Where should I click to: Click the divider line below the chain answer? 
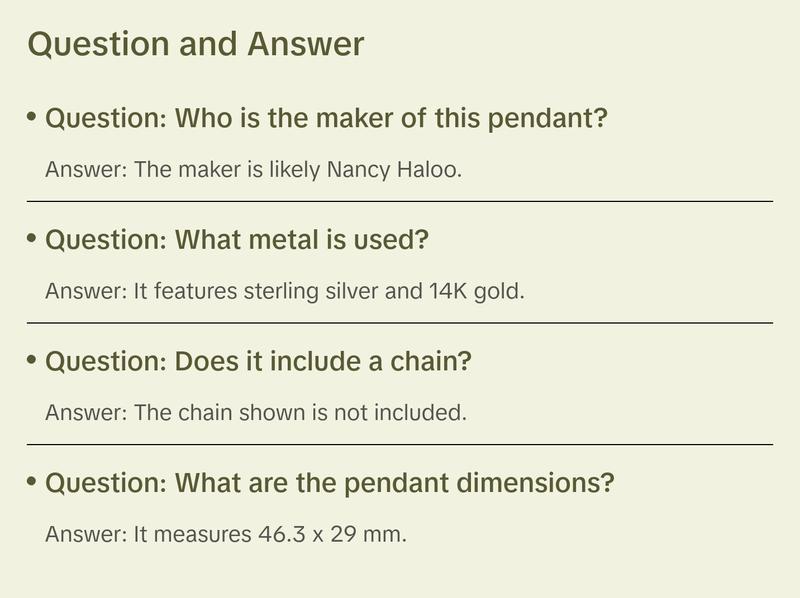[400, 444]
